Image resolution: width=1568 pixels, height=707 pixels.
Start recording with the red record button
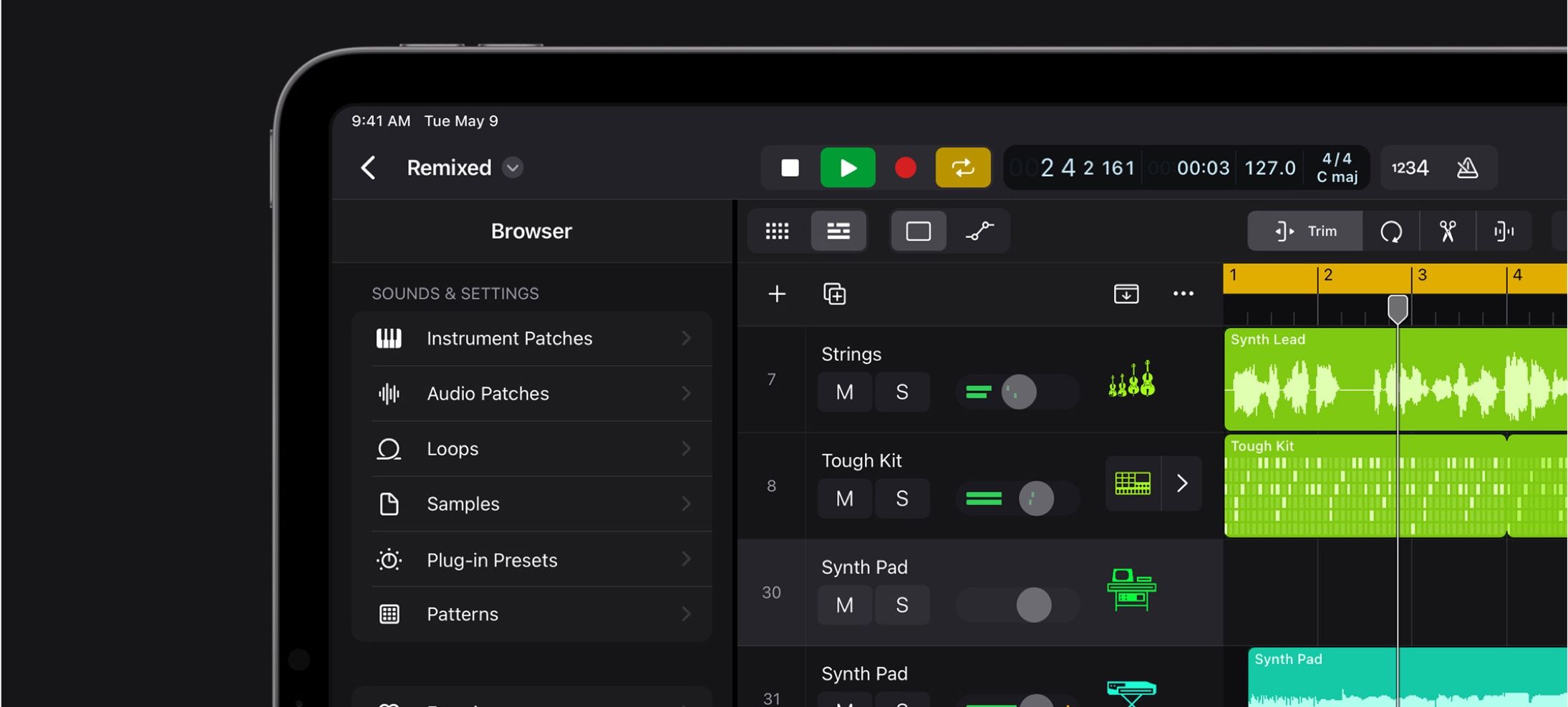click(x=905, y=168)
